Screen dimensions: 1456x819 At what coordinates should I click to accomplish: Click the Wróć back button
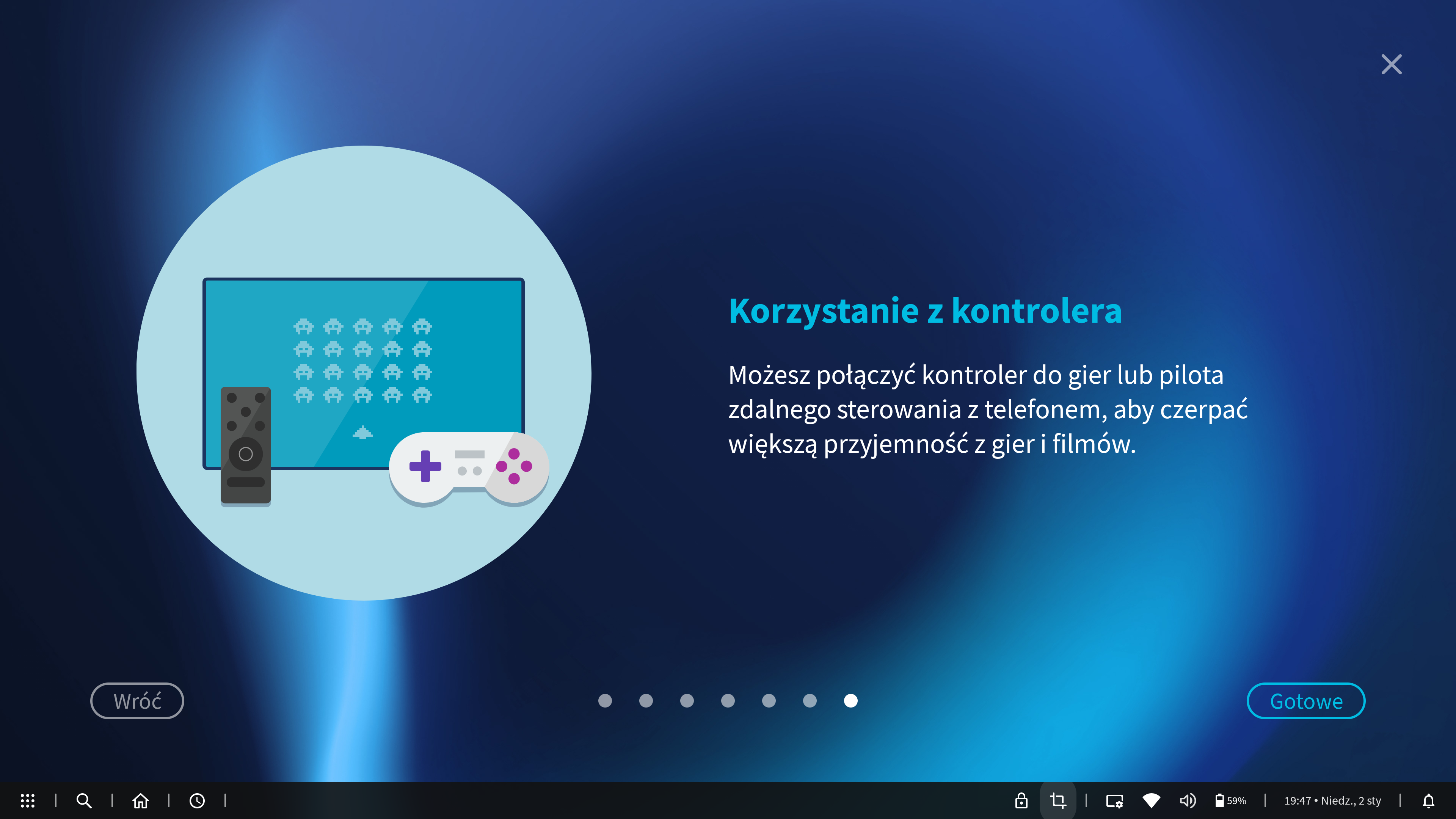(x=137, y=701)
